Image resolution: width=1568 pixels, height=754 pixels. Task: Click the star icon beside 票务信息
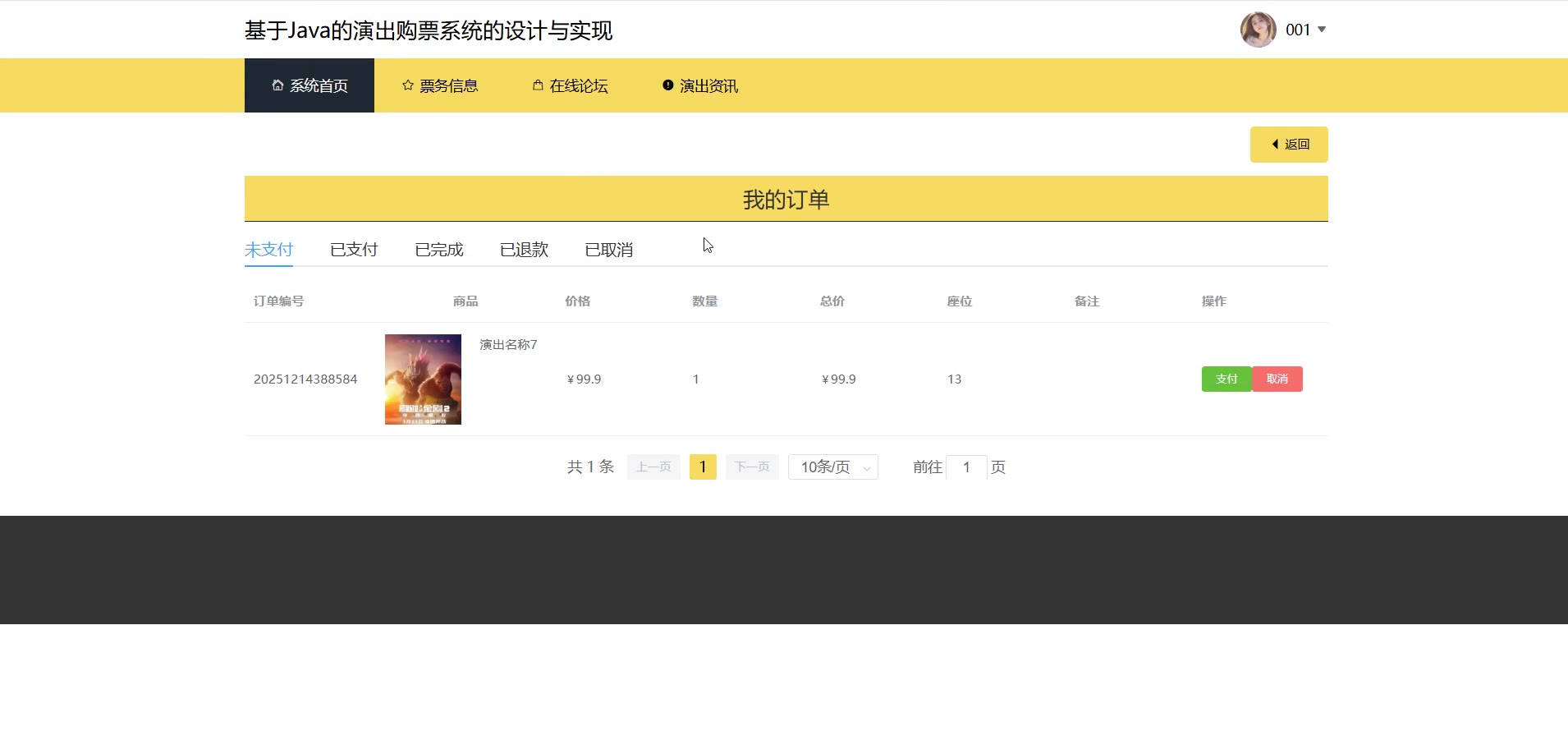pos(408,85)
